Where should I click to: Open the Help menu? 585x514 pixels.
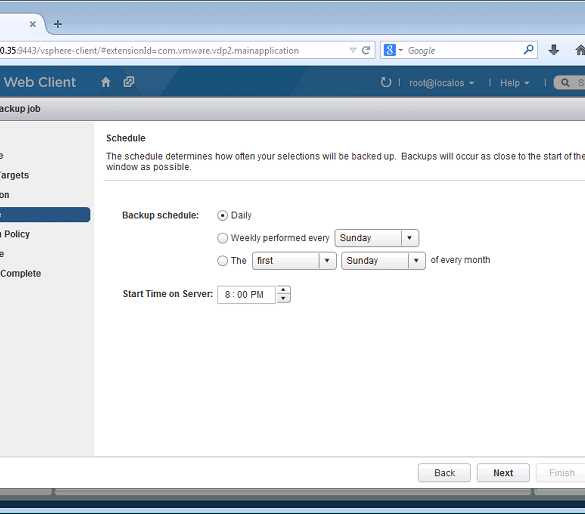tap(514, 83)
